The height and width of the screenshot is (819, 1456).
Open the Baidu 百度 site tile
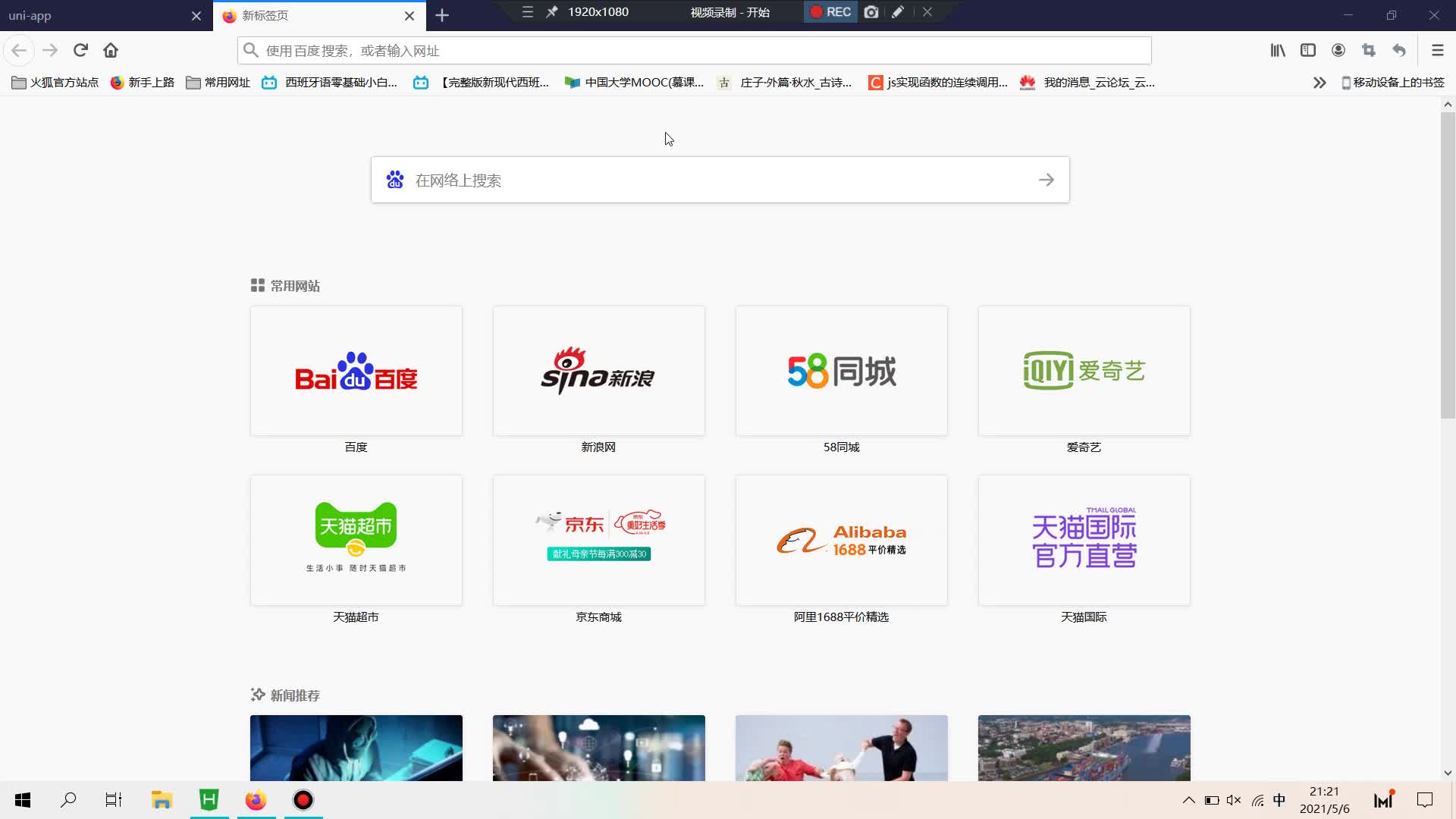(356, 371)
